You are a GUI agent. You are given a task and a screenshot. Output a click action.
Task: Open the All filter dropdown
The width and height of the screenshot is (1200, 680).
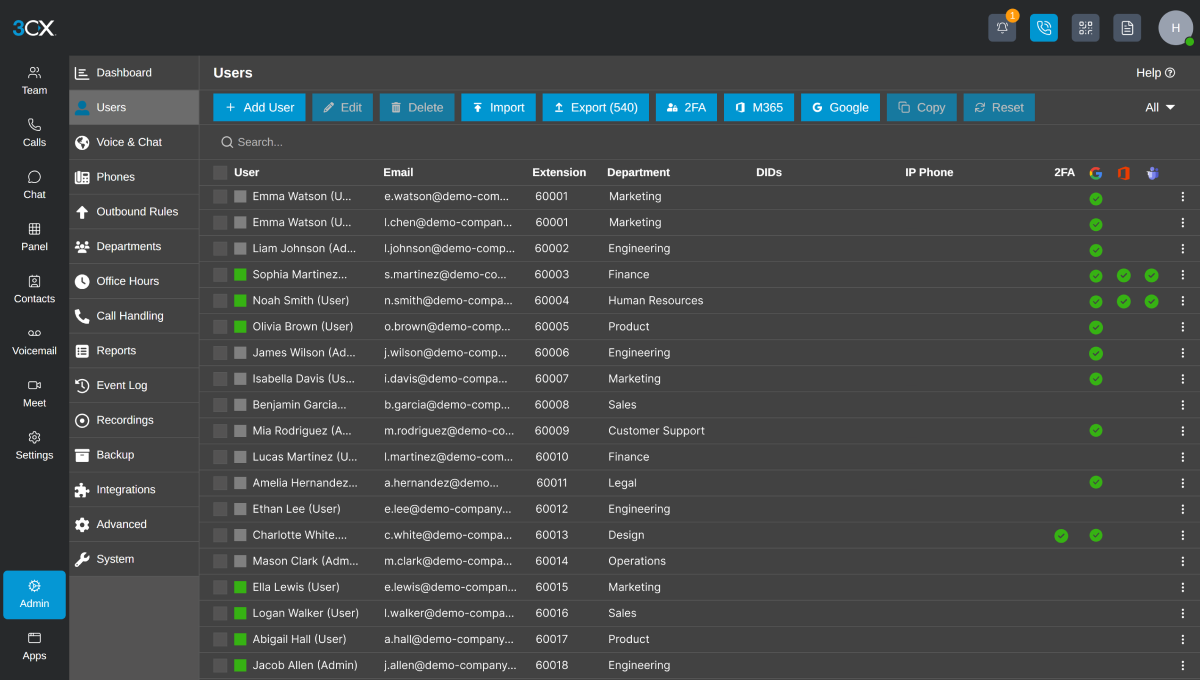pyautogui.click(x=1160, y=107)
